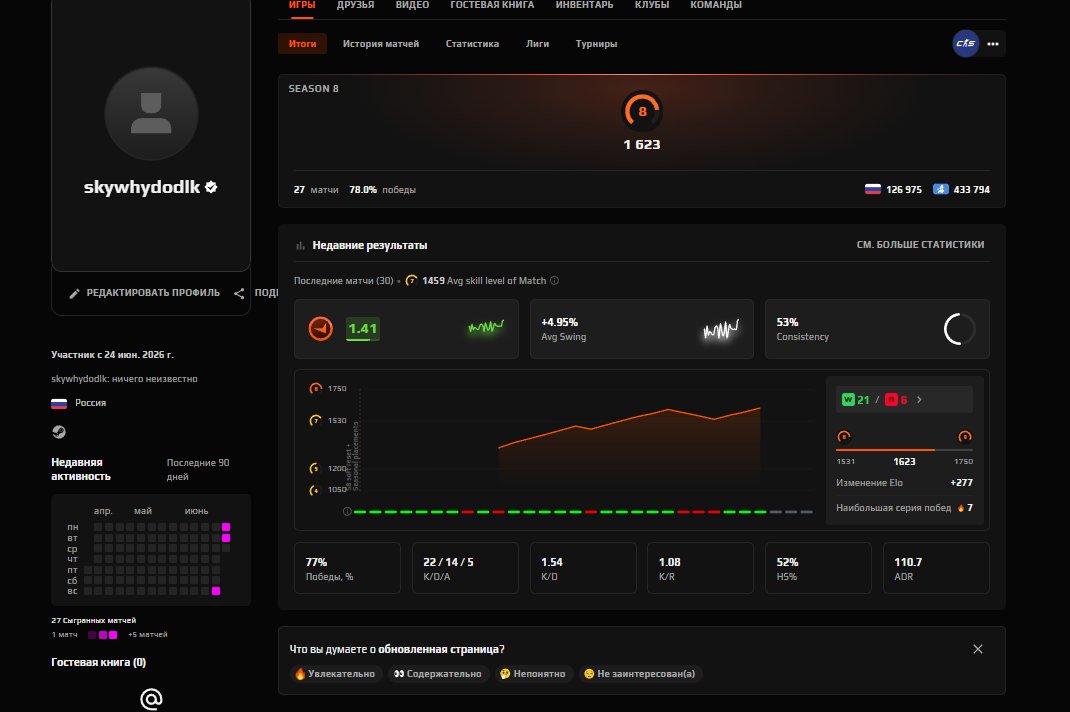
Task: Switch to the КЛУБЫ tab
Action: point(652,5)
